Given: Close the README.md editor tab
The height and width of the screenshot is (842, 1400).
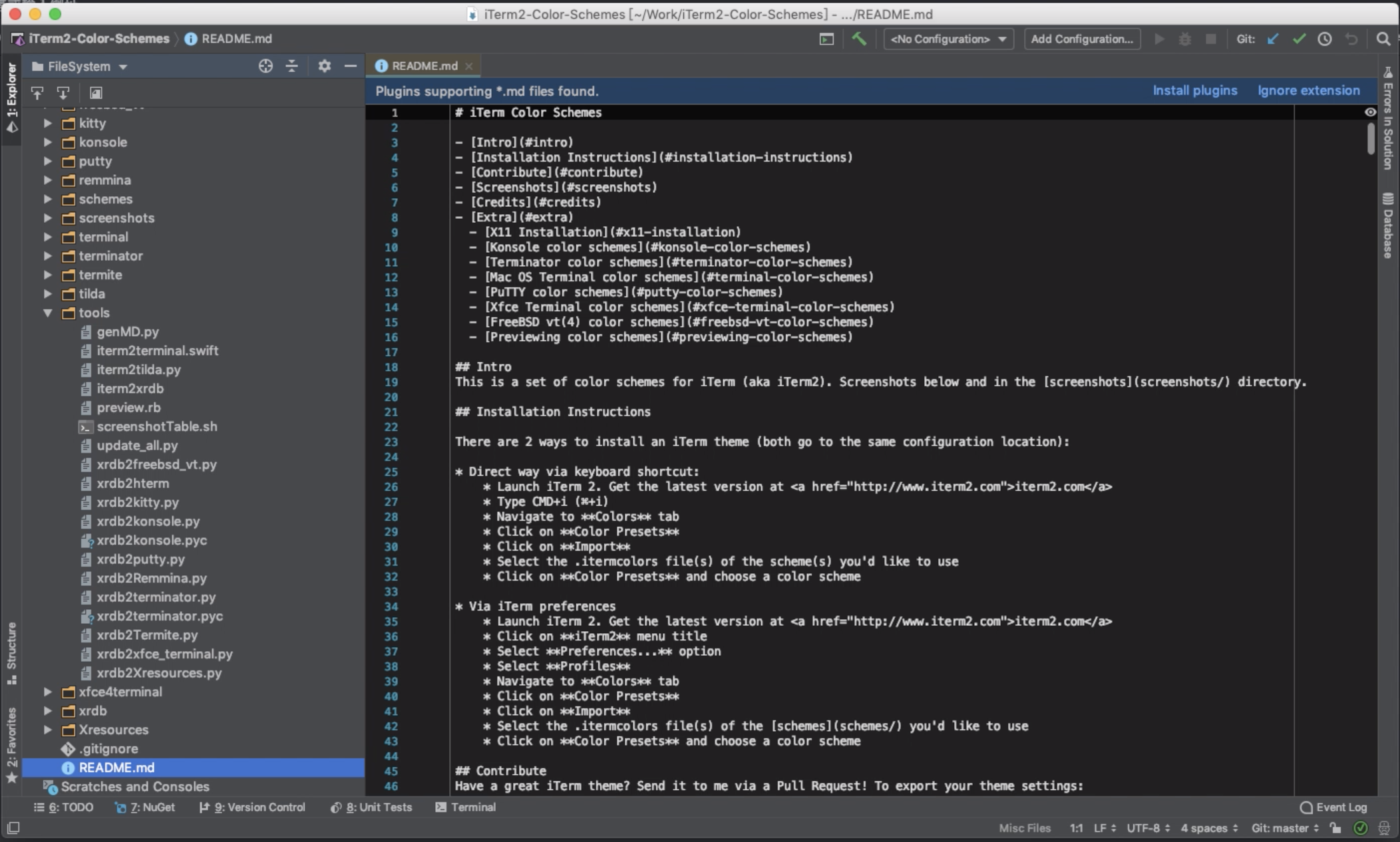Looking at the screenshot, I should (469, 66).
